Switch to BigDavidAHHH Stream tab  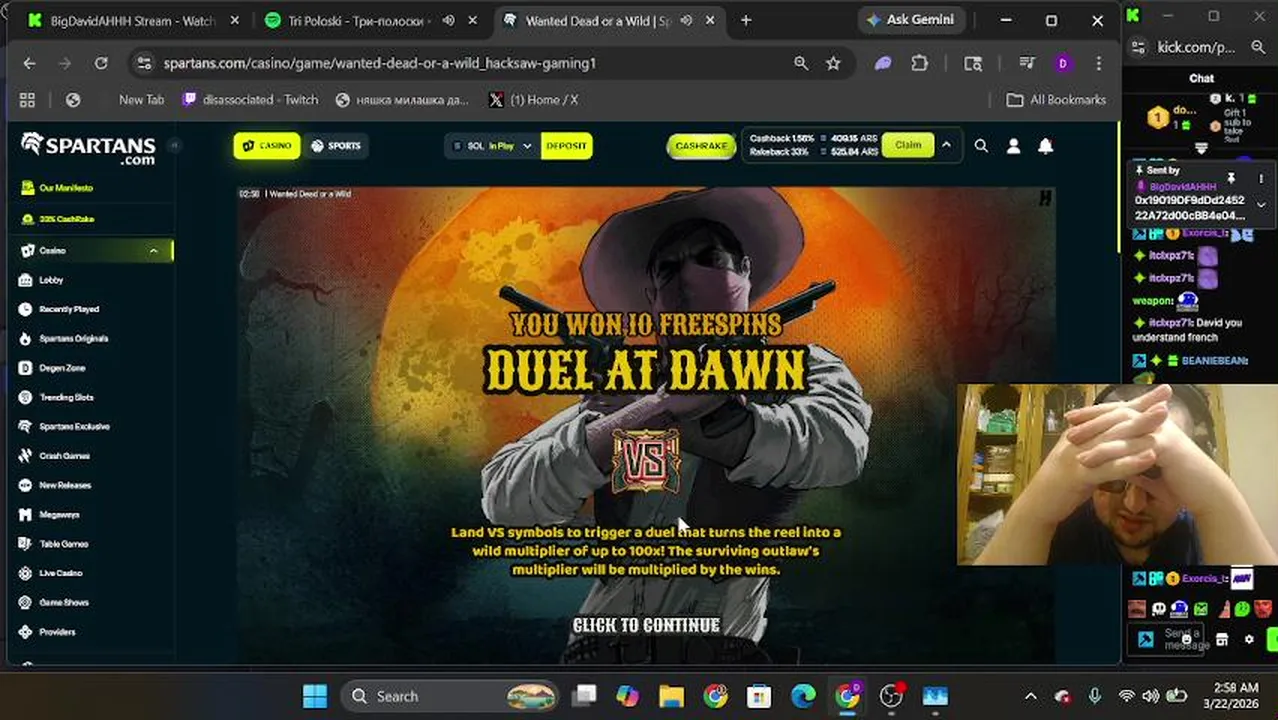pyautogui.click(x=133, y=20)
